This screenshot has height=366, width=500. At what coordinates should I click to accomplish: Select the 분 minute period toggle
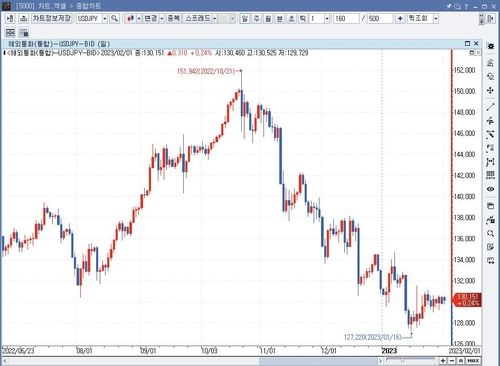280,19
